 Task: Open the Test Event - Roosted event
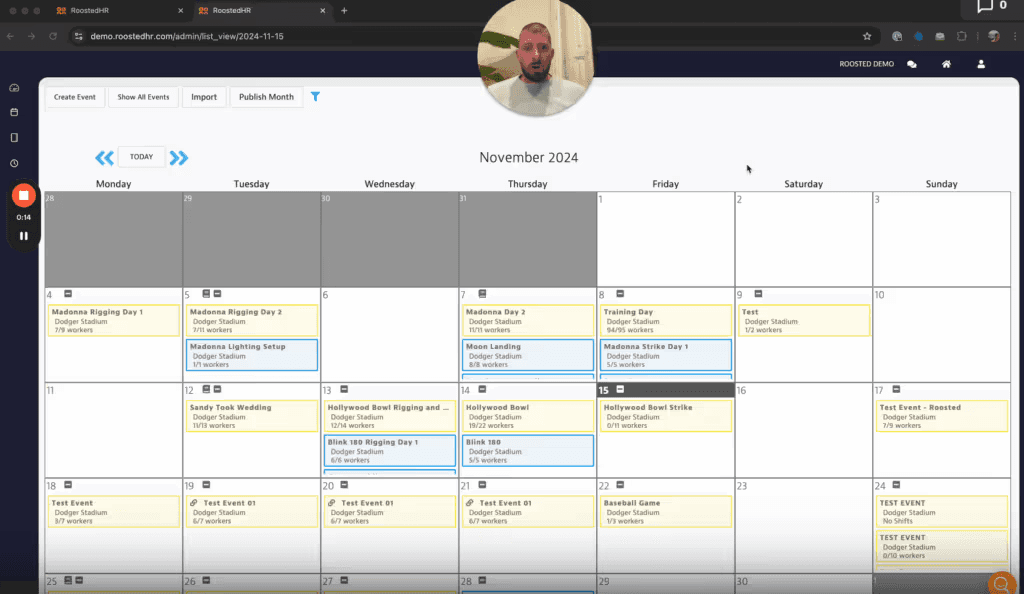coord(942,416)
